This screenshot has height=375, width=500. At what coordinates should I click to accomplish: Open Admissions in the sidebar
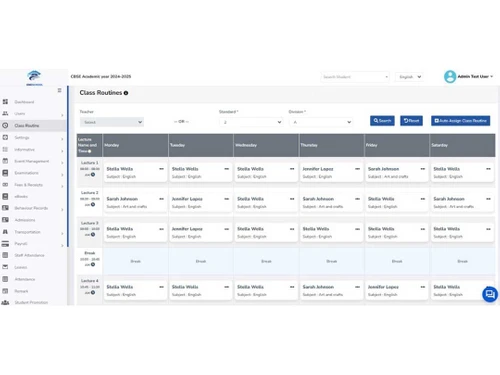click(x=25, y=220)
